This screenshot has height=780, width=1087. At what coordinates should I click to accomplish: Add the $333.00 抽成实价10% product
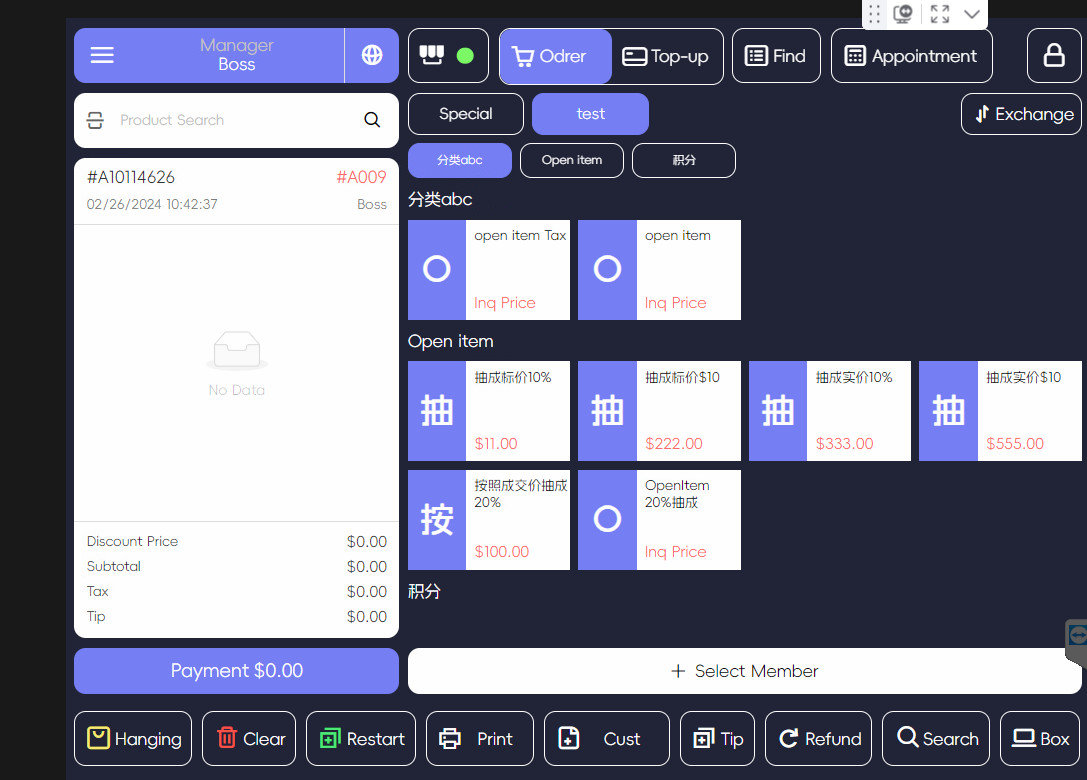coord(829,411)
